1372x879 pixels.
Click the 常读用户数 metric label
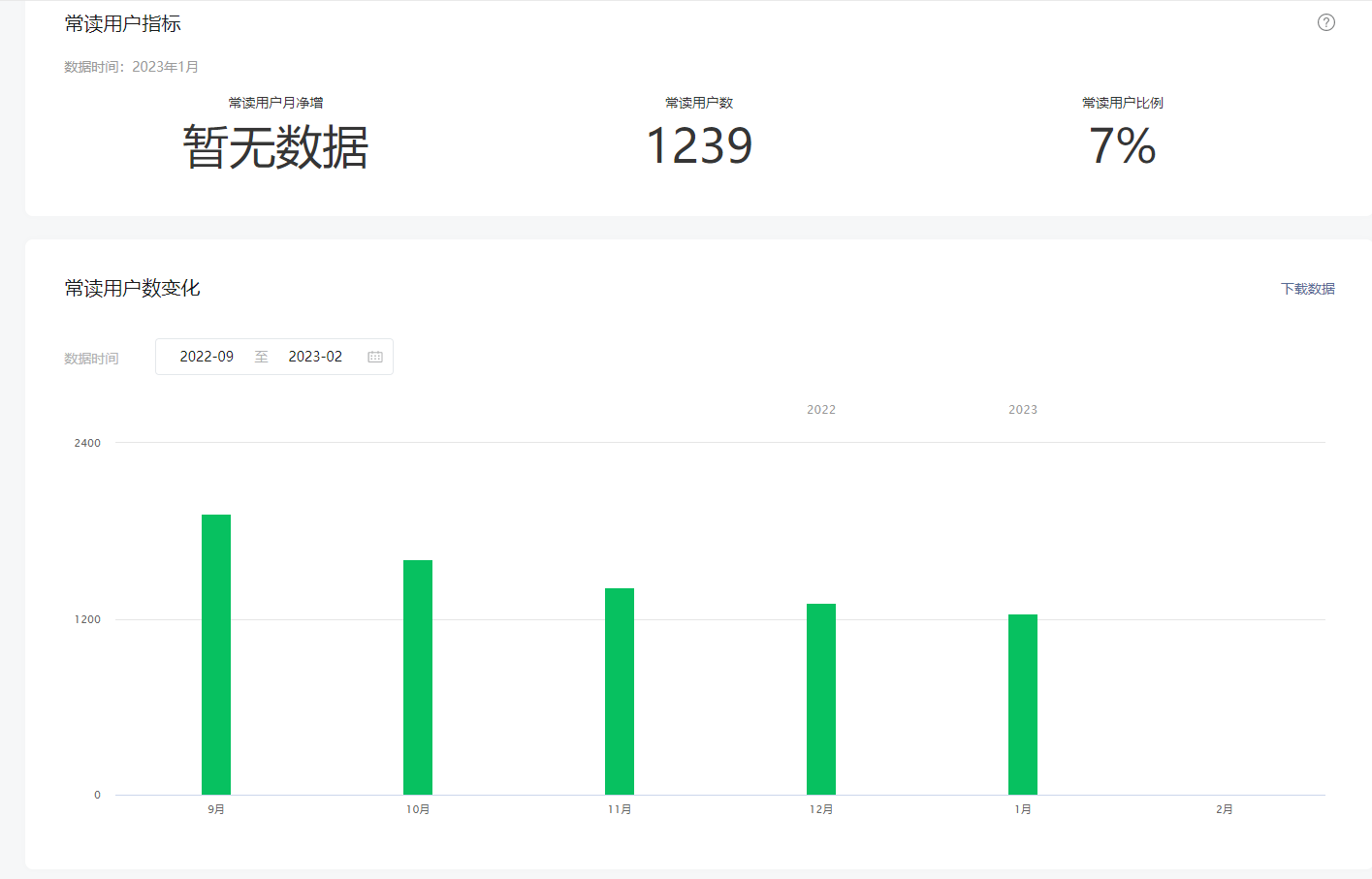coord(699,103)
